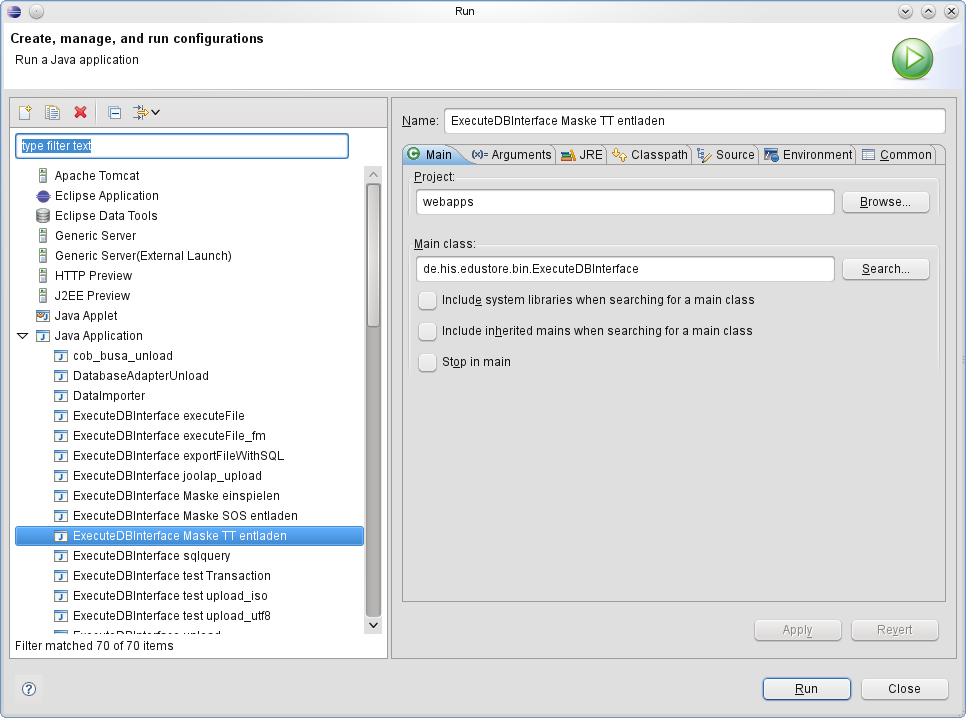Viewport: 966px width, 718px height.
Task: Toggle the Stop in main checkbox
Action: coord(428,362)
